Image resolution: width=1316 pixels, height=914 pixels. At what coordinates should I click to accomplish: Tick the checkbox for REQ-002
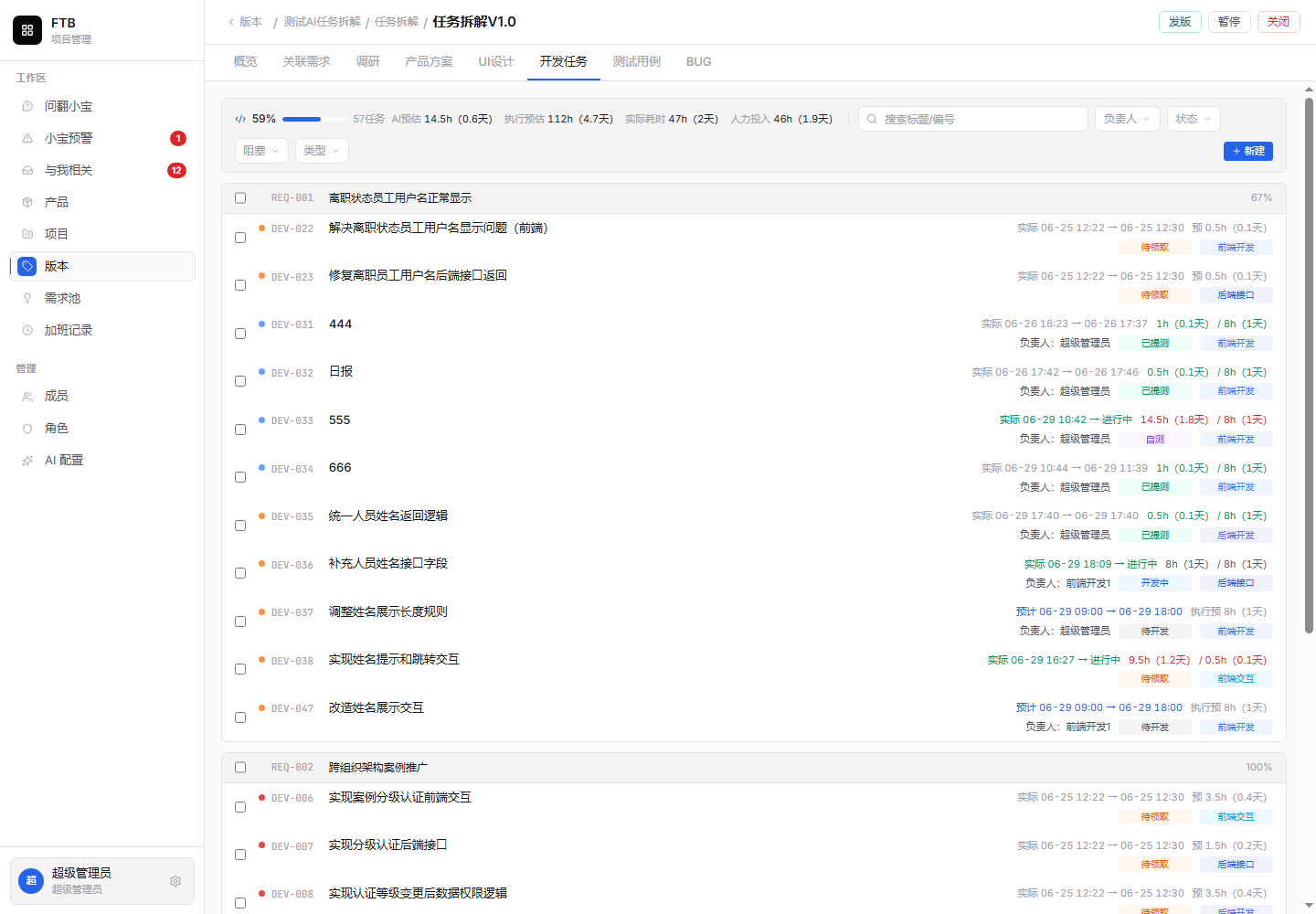[240, 767]
